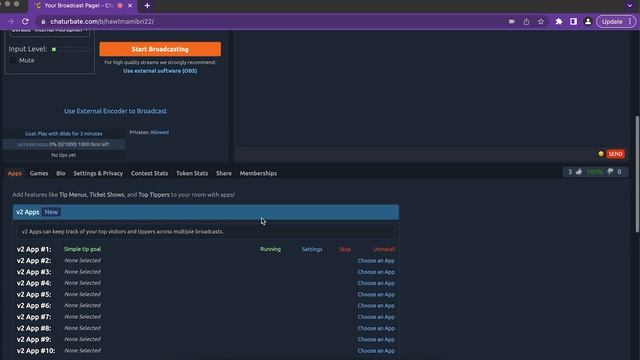
Task: Choose an App for v2 App #7
Action: click(x=376, y=317)
